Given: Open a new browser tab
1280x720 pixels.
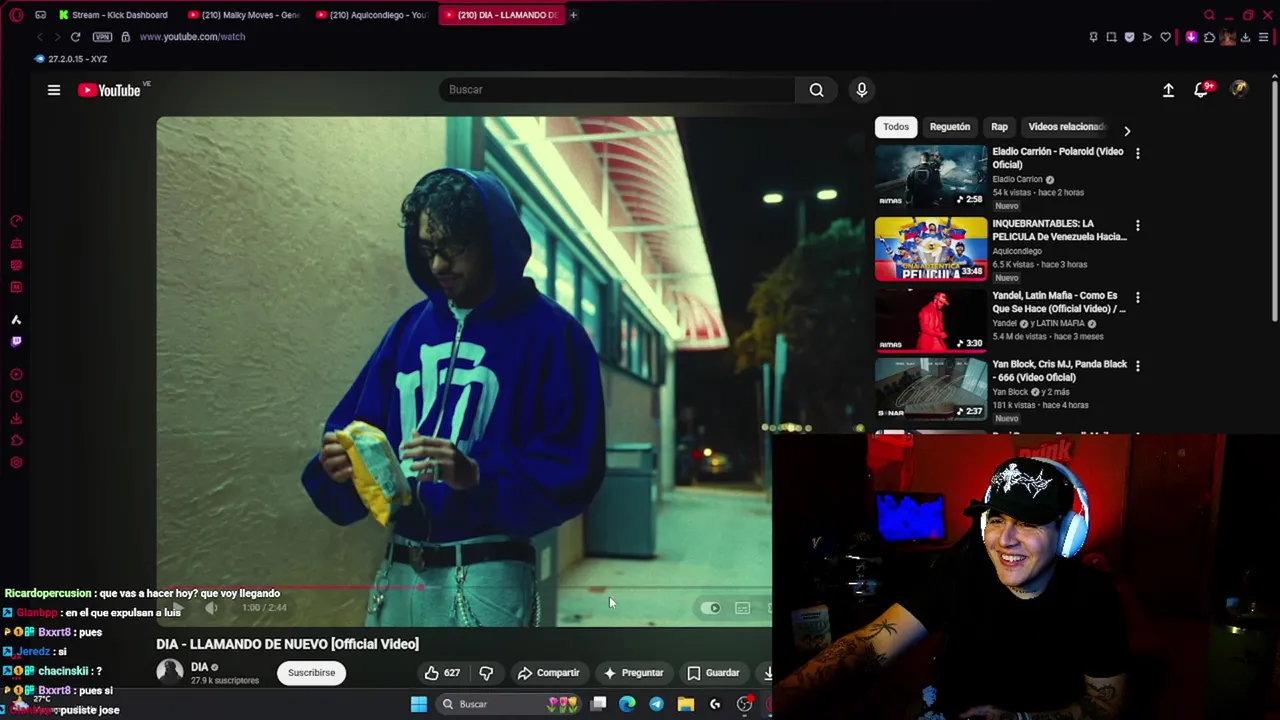Looking at the screenshot, I should (x=573, y=15).
